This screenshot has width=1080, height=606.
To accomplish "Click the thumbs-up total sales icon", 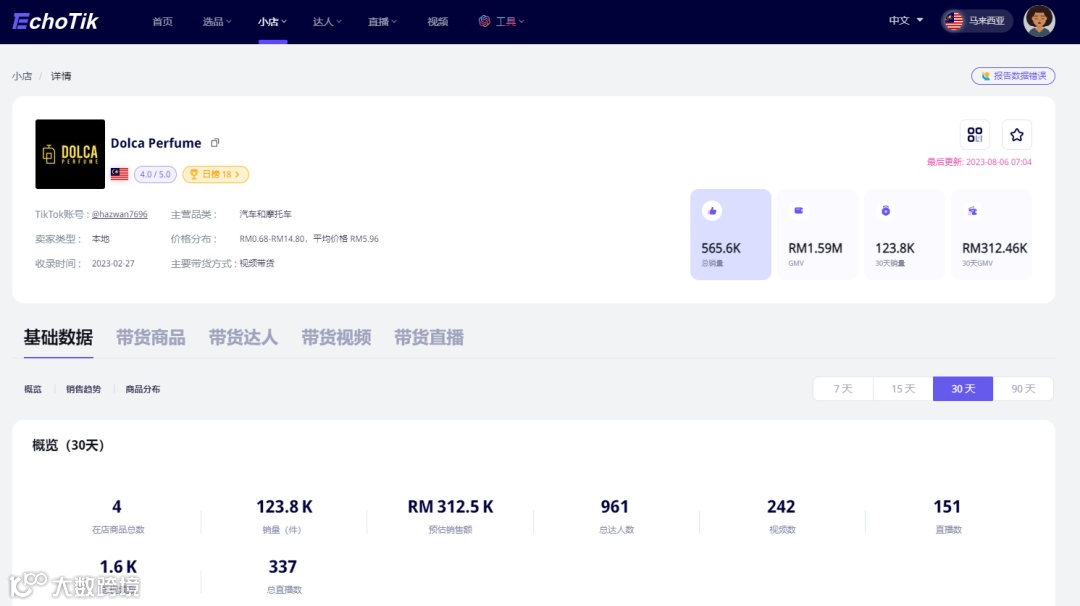I will coord(712,211).
